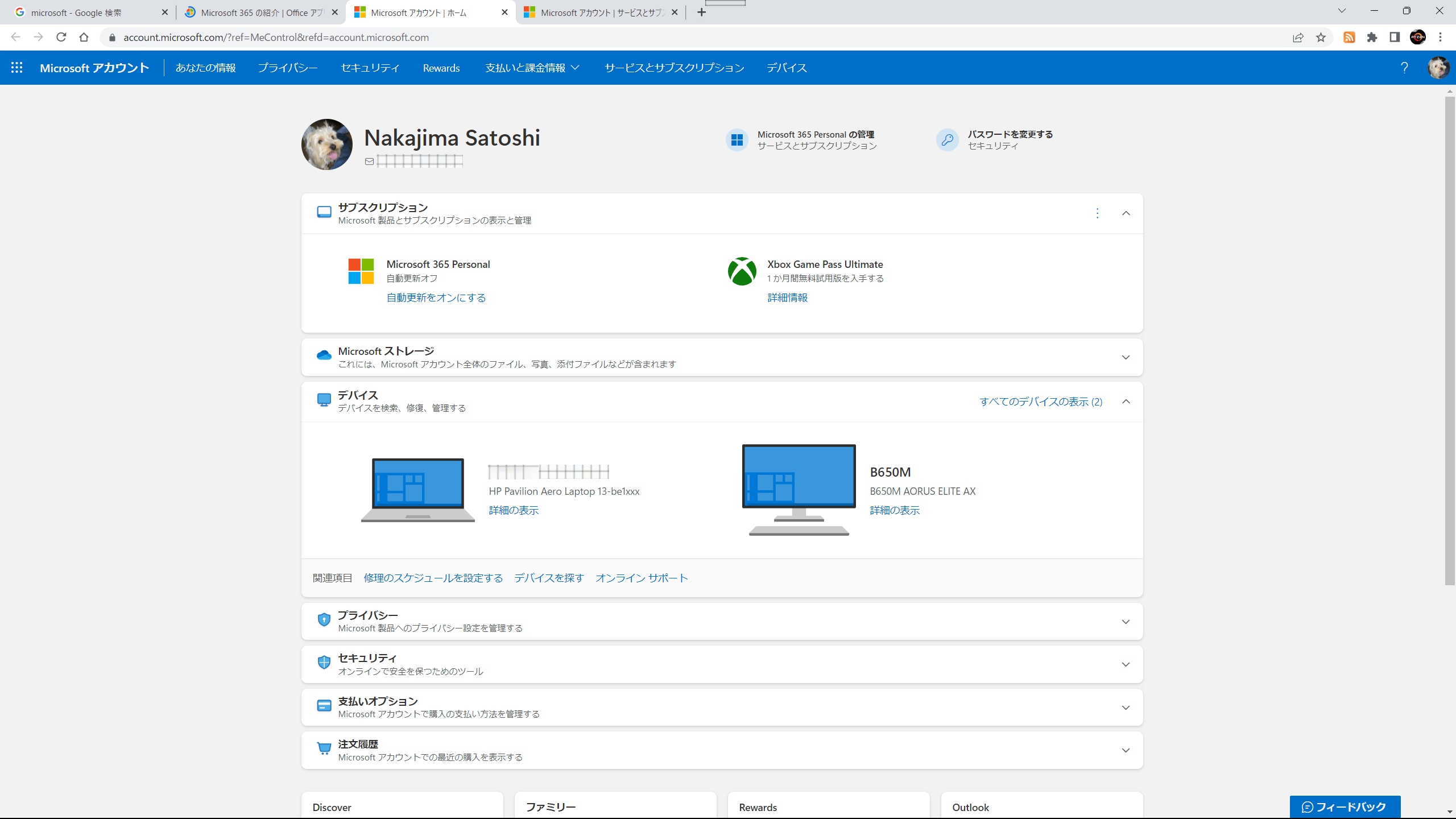Go to browser home page icon
The height and width of the screenshot is (819, 1456).
(84, 37)
